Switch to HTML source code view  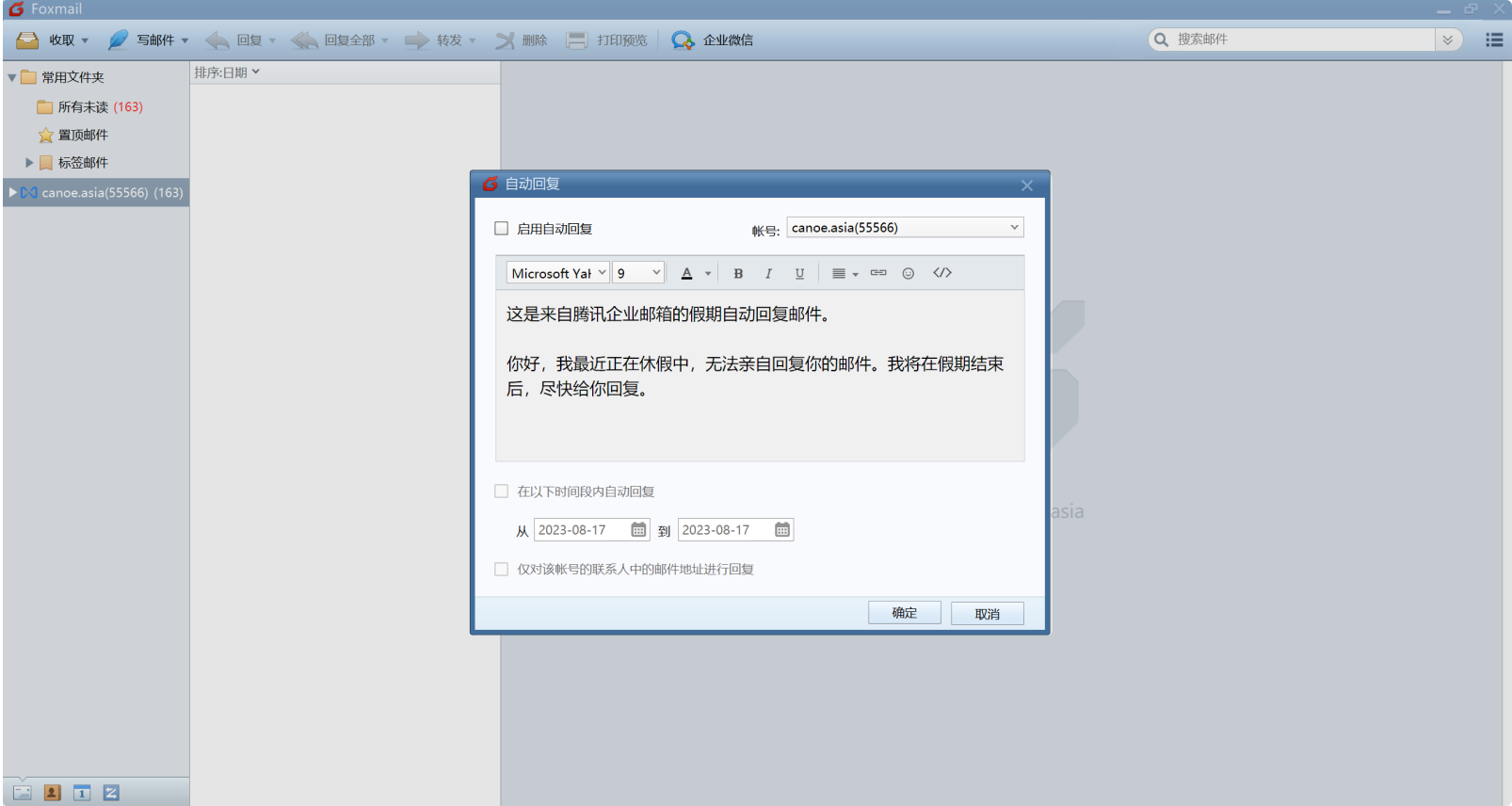pyautogui.click(x=942, y=273)
